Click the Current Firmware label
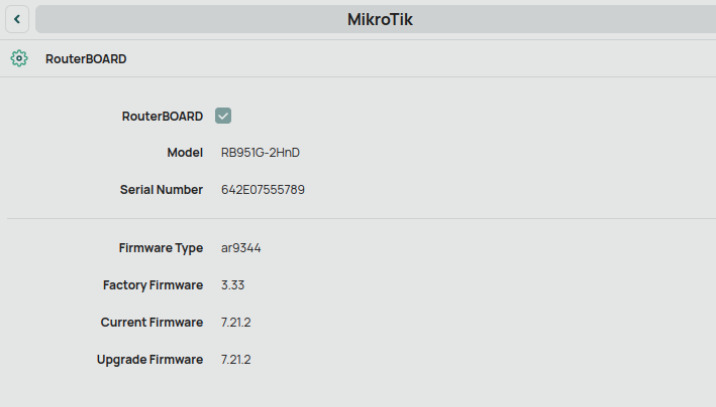Image resolution: width=716 pixels, height=407 pixels. tap(152, 322)
